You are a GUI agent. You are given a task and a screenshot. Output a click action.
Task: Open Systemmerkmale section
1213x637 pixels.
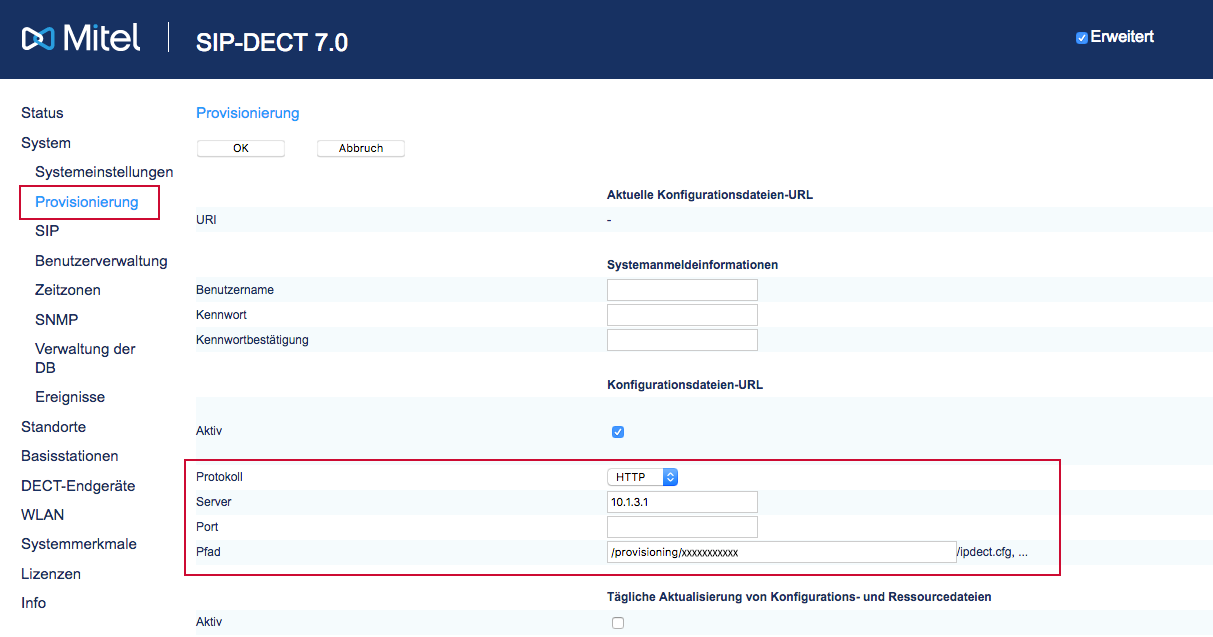[79, 544]
